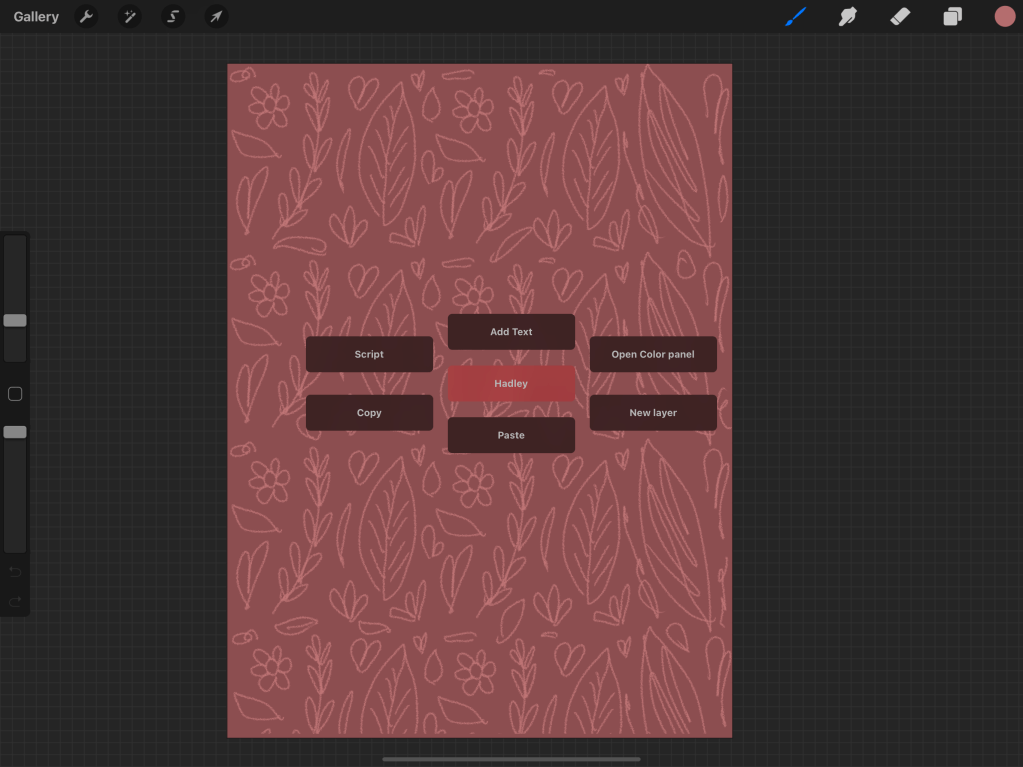This screenshot has width=1023, height=767.
Task: Tap the sidebar Modify square button
Action: pos(15,394)
